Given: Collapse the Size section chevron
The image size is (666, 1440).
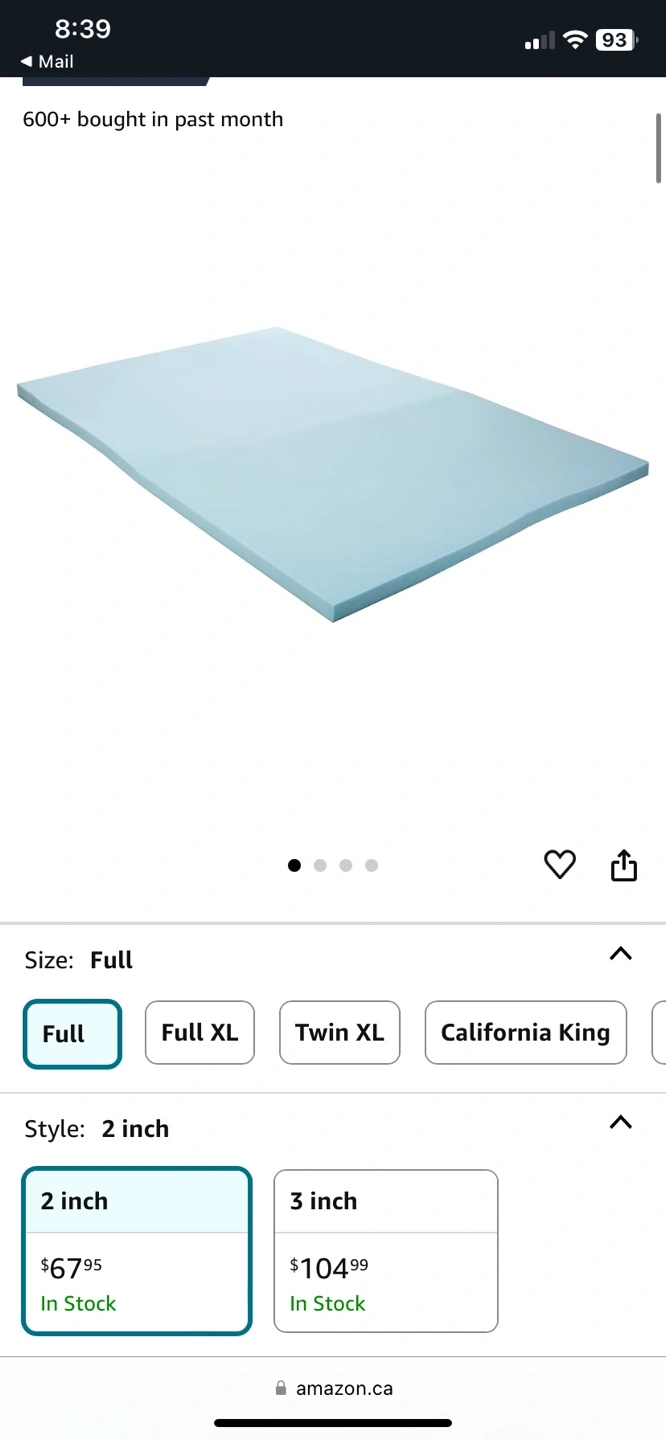Looking at the screenshot, I should [x=621, y=954].
